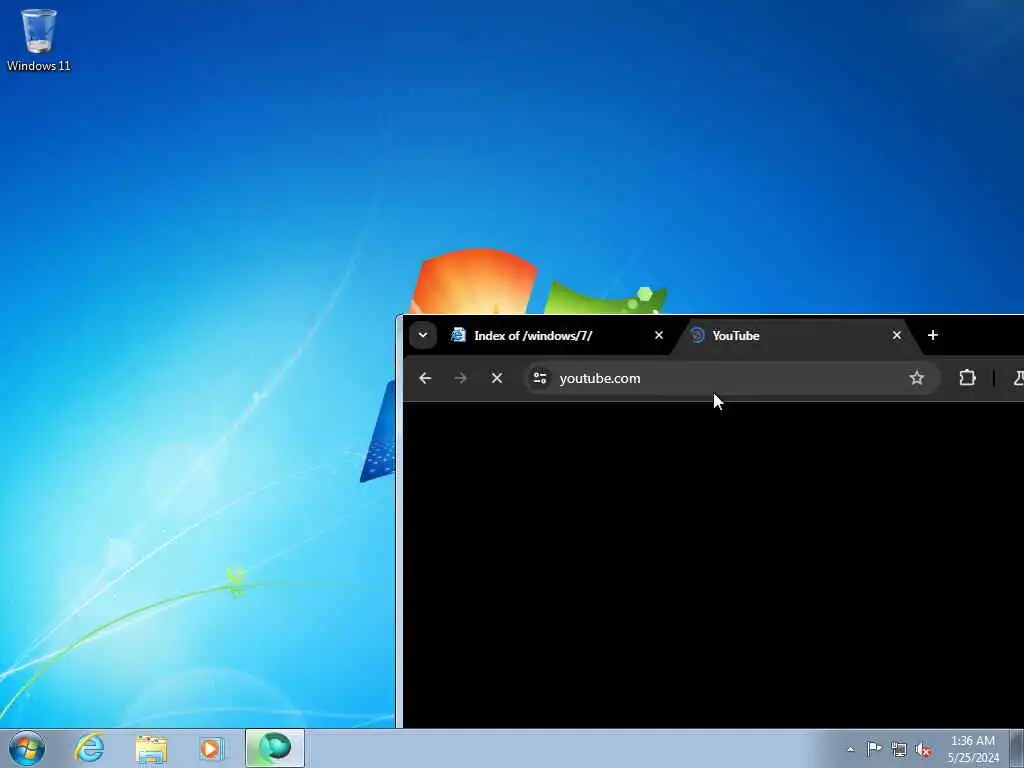Select the YouTube tab
The height and width of the screenshot is (768, 1024).
pos(793,336)
